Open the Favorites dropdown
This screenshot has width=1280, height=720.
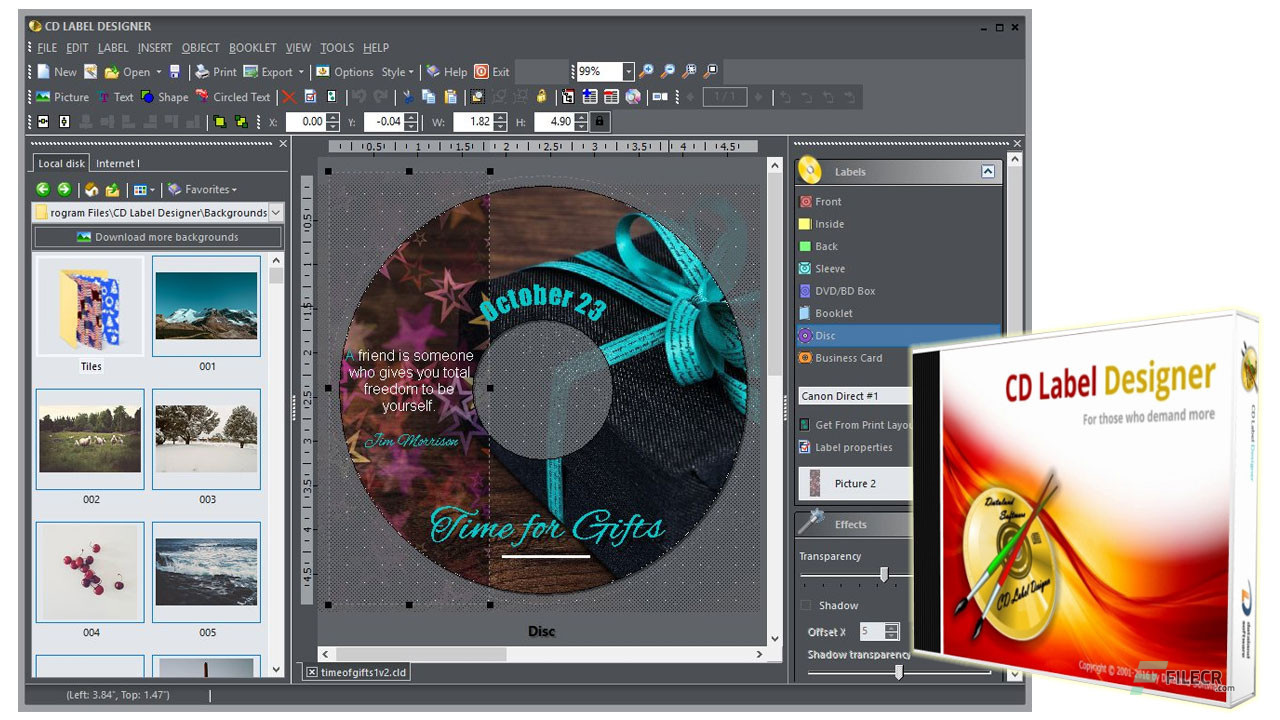click(x=202, y=189)
